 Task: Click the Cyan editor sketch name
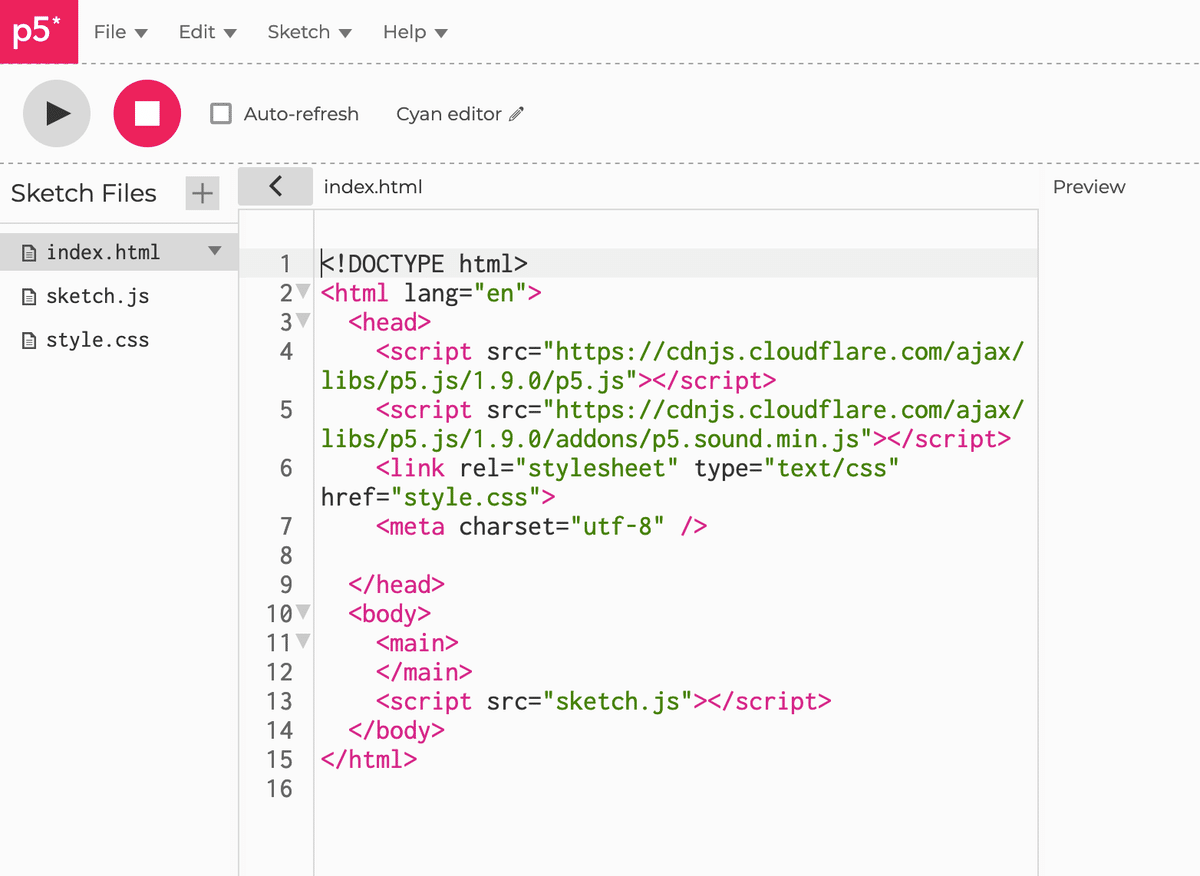tap(448, 114)
